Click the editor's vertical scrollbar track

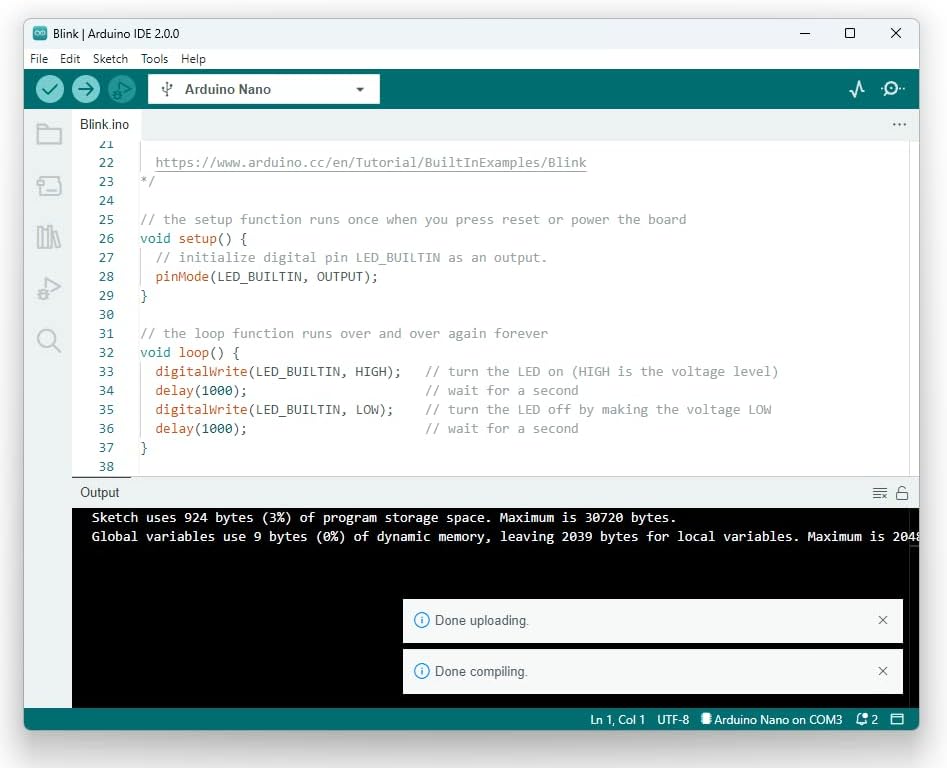[x=914, y=308]
